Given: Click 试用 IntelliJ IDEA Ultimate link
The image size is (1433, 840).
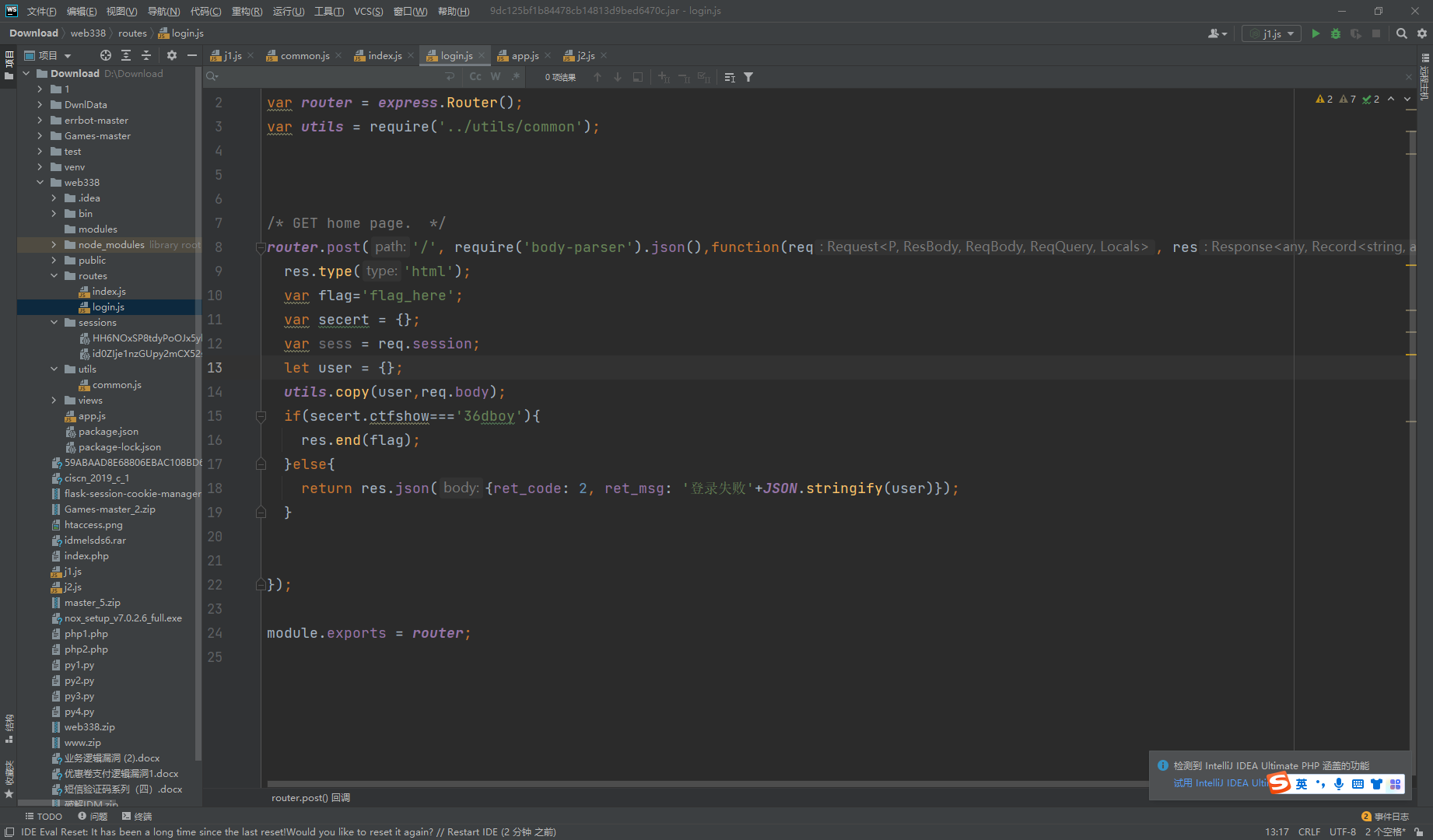Looking at the screenshot, I should (x=1220, y=783).
